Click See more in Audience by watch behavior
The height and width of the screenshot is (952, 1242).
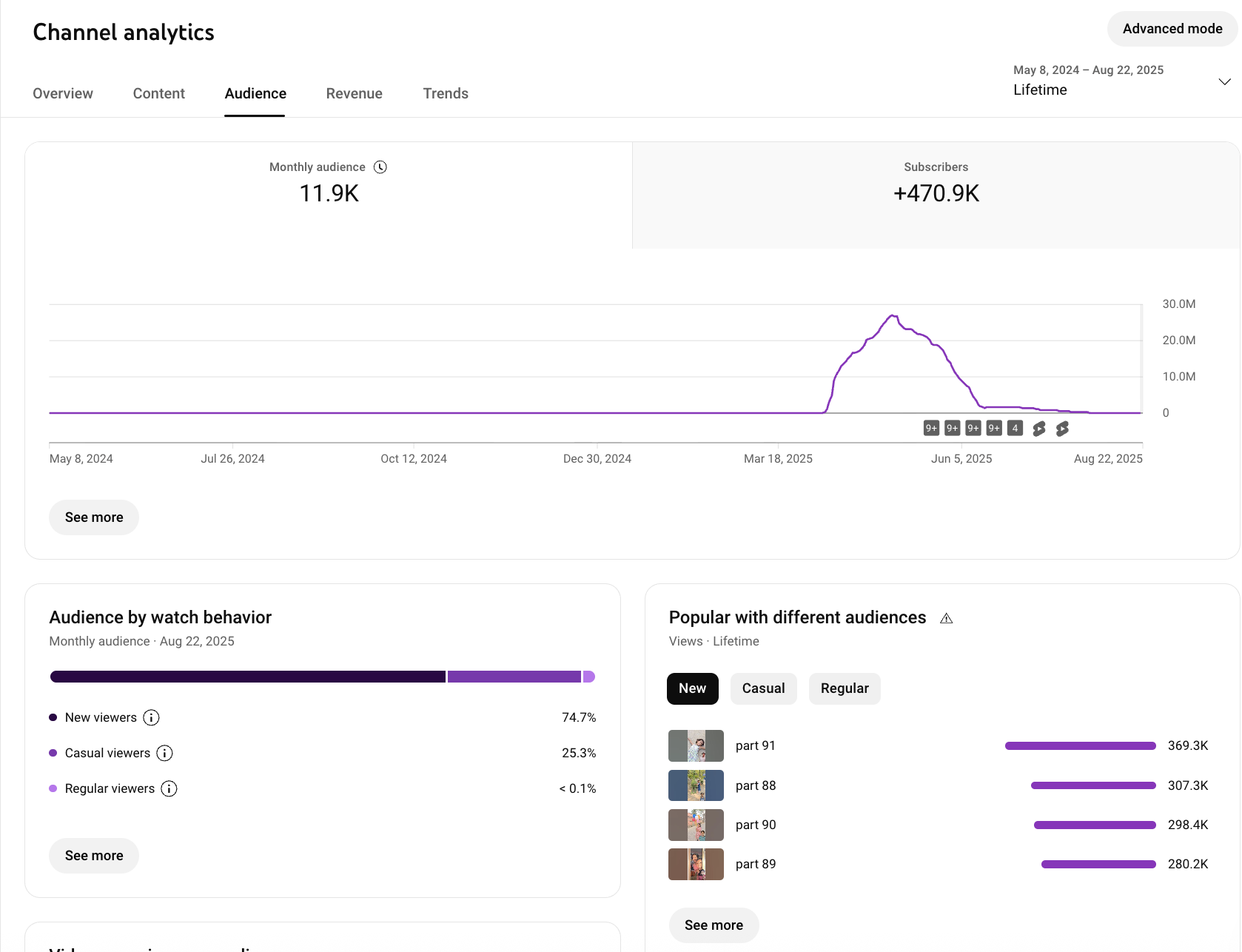(x=94, y=856)
